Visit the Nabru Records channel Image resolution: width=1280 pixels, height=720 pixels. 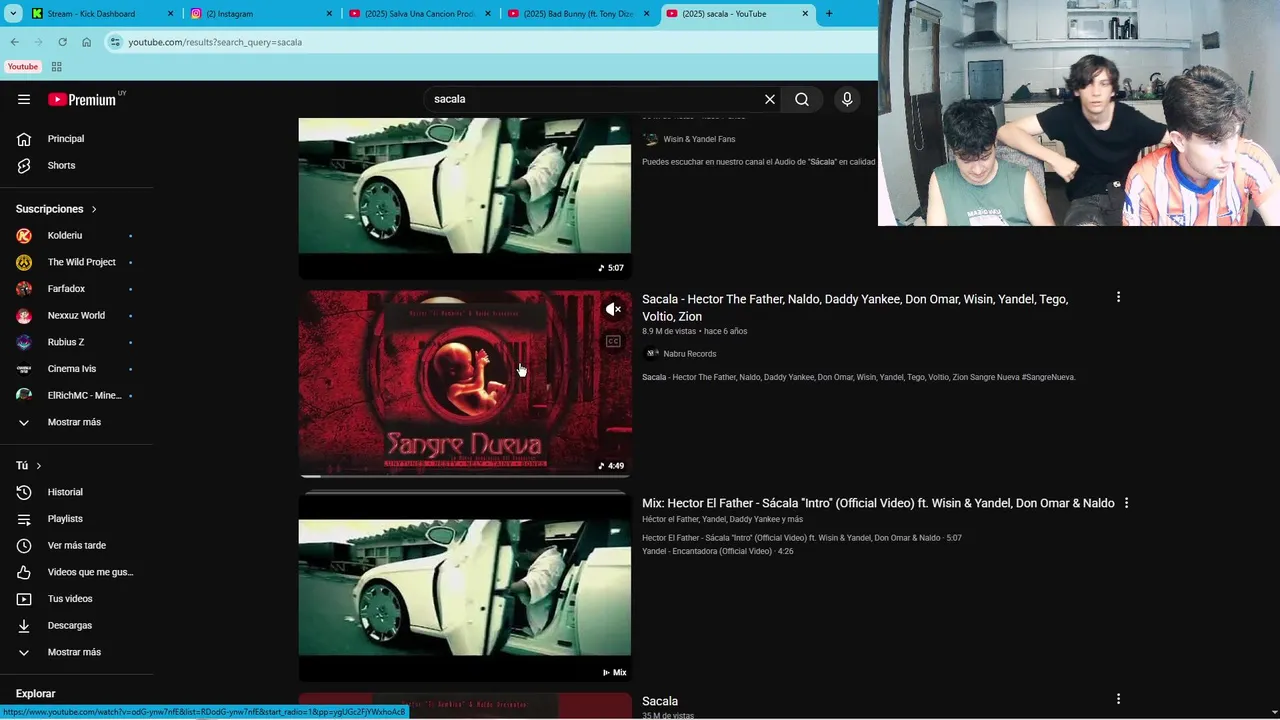pos(689,354)
